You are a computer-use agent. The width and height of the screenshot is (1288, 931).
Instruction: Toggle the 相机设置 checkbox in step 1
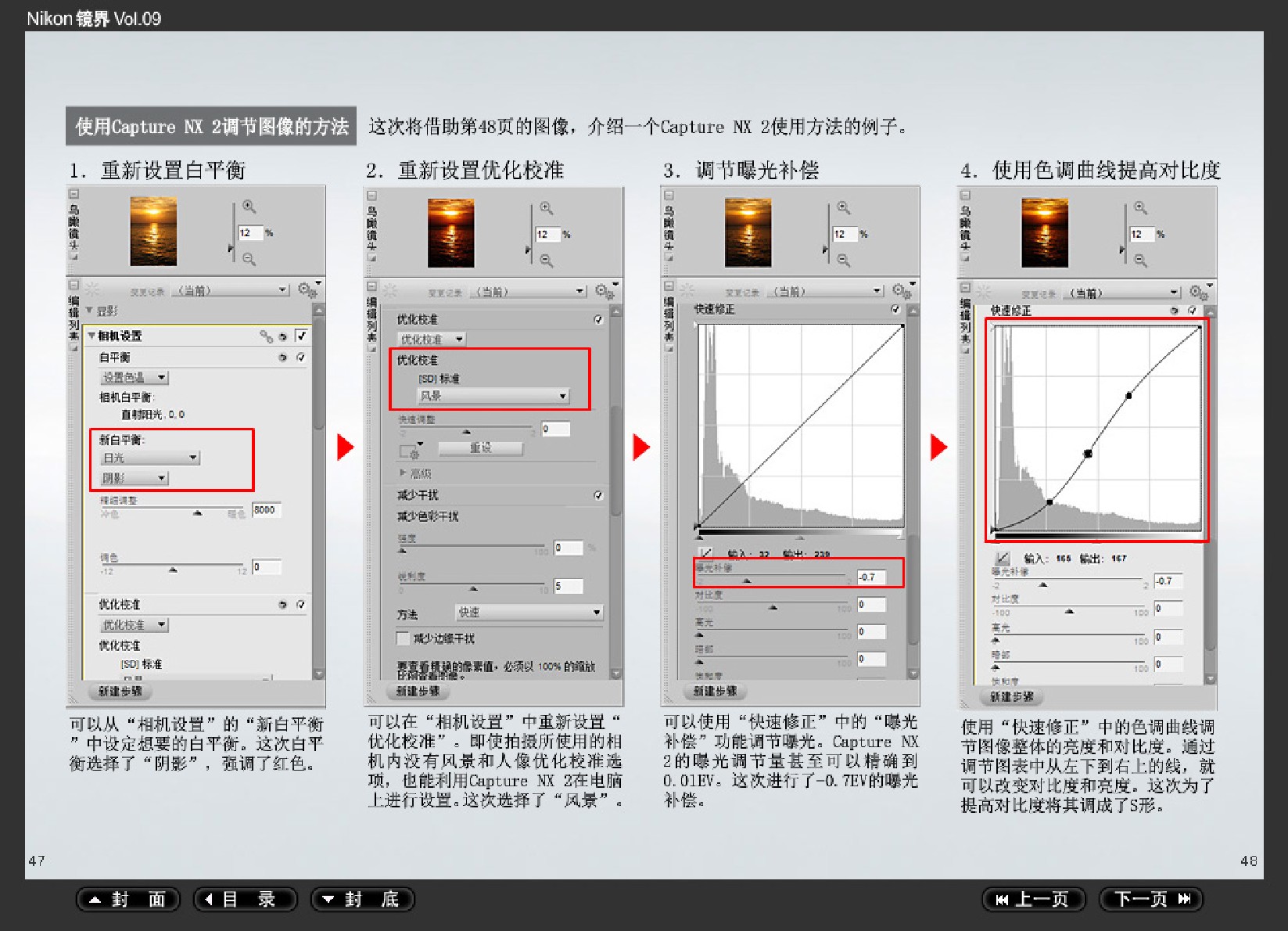click(301, 336)
